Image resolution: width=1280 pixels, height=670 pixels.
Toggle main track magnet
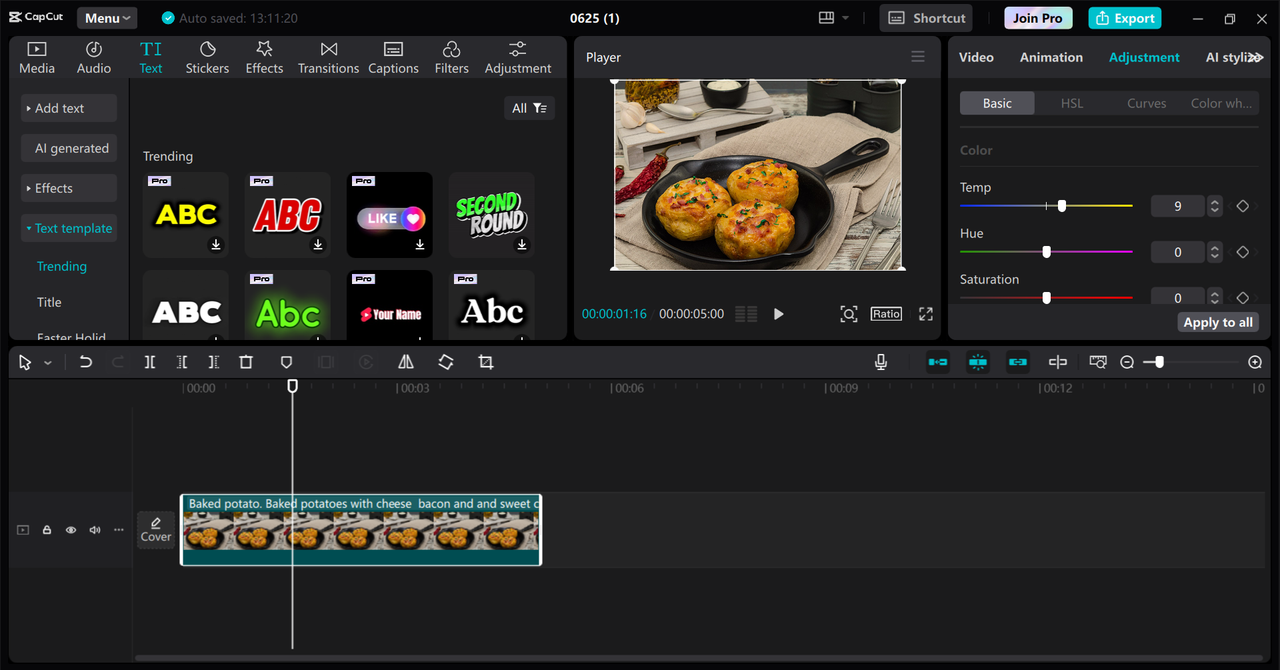pyautogui.click(x=938, y=362)
